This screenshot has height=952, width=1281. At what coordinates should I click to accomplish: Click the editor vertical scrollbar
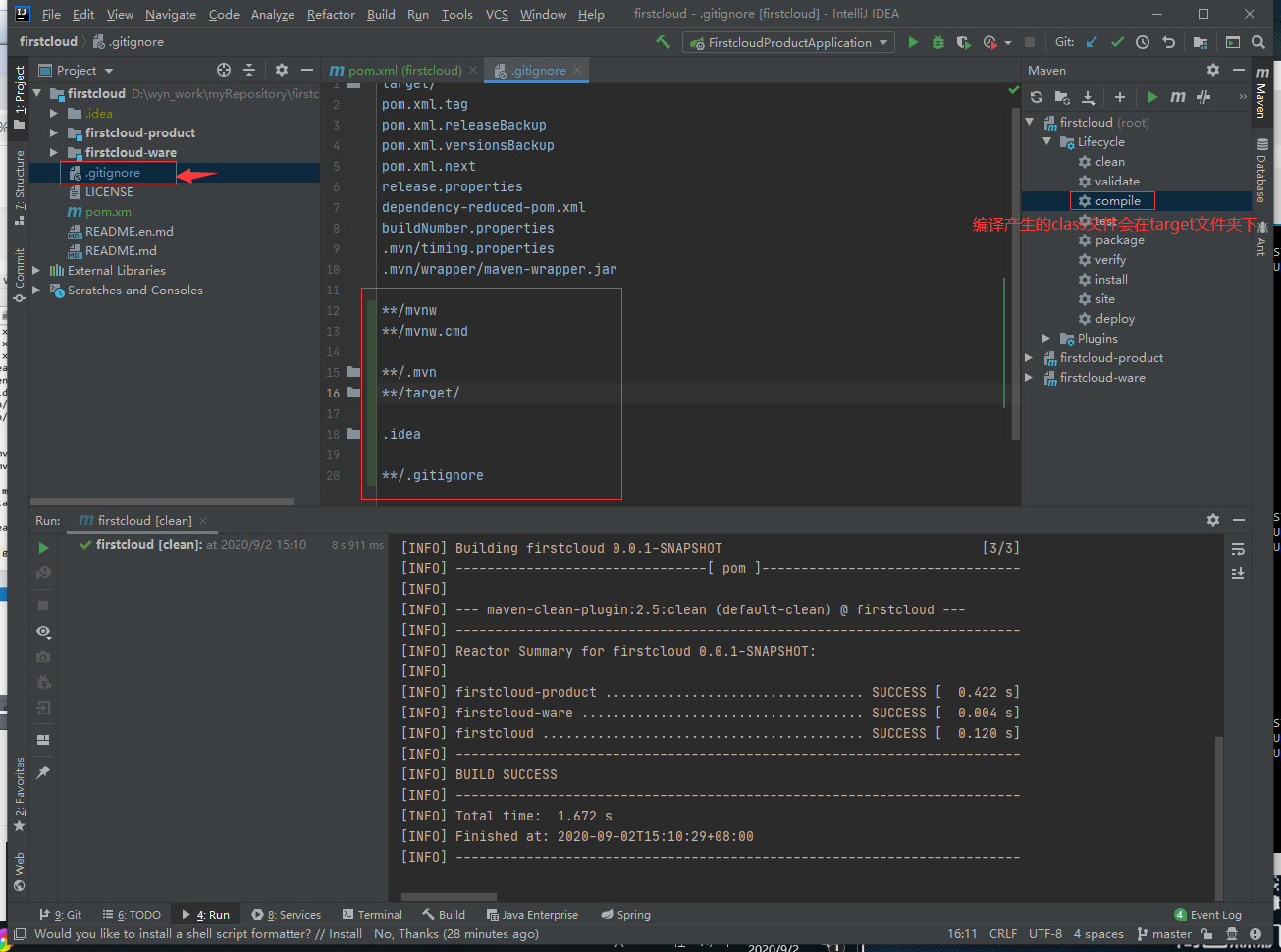[1016, 275]
